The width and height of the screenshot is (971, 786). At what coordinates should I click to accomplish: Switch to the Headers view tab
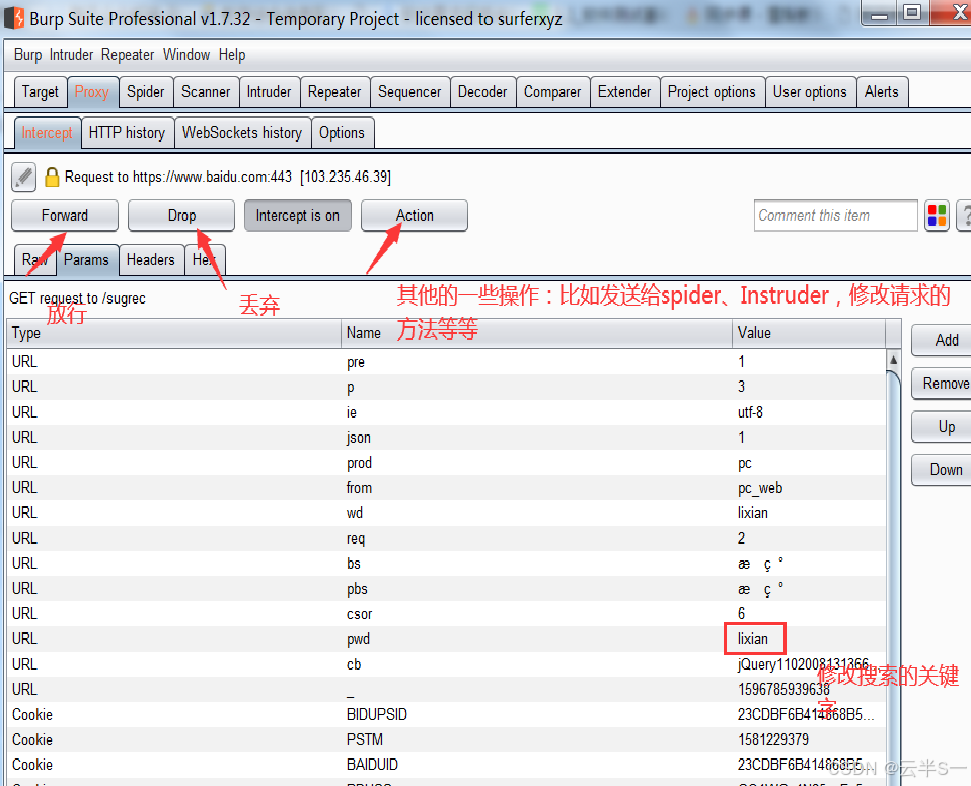[x=150, y=260]
